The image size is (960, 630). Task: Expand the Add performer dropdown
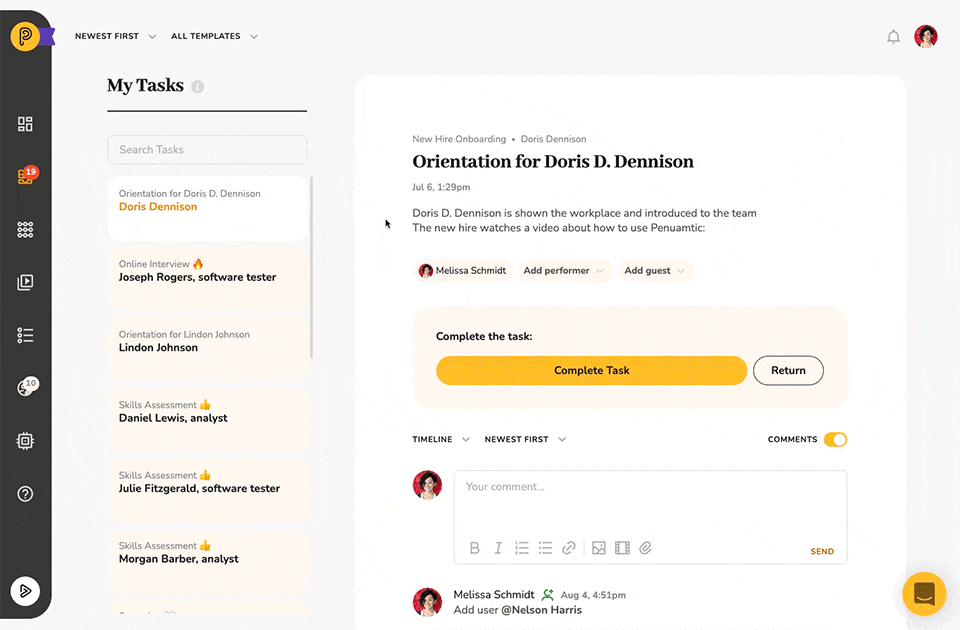click(564, 271)
